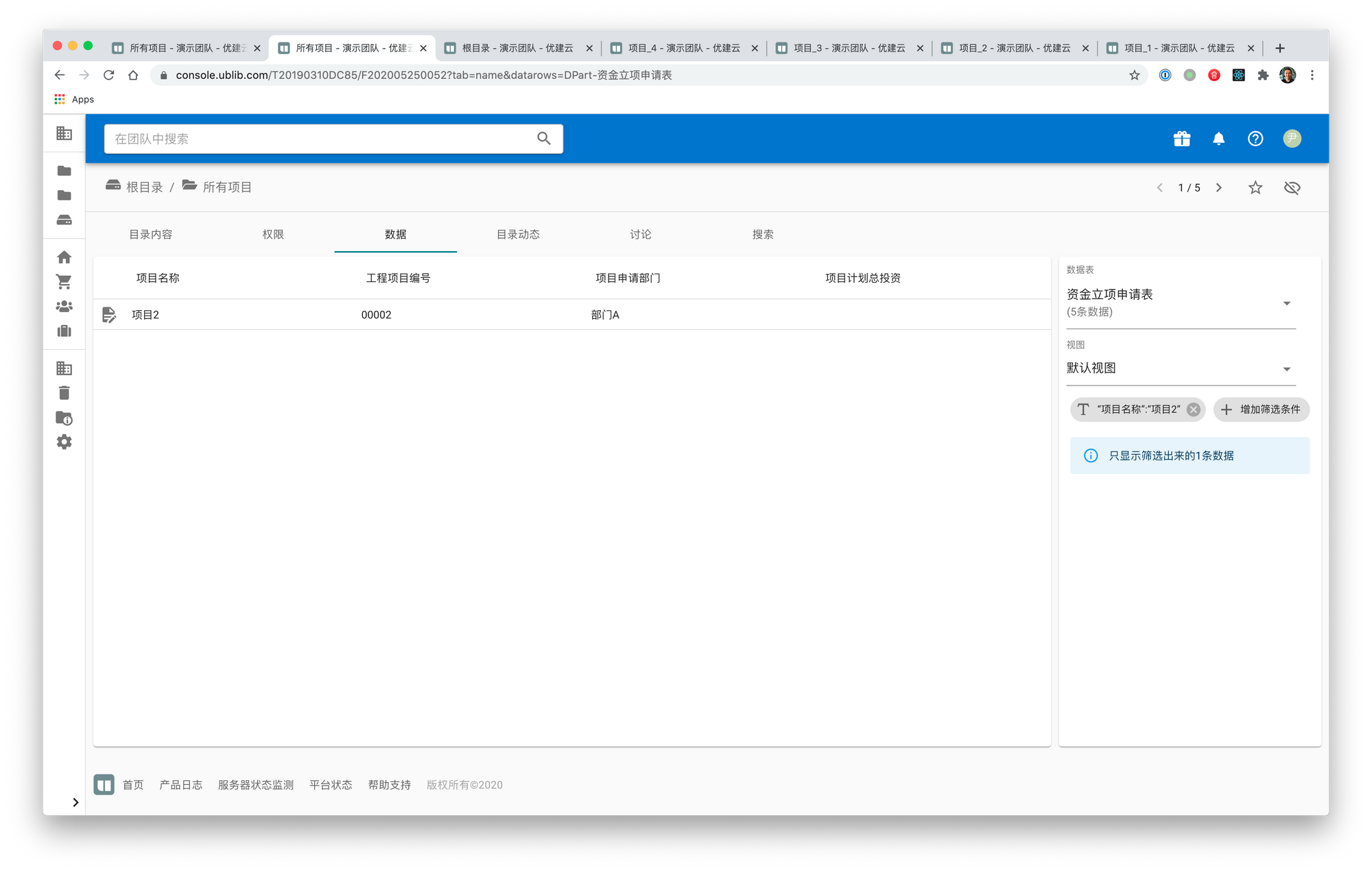Click the help question mark icon
The height and width of the screenshot is (872, 1372).
point(1255,139)
